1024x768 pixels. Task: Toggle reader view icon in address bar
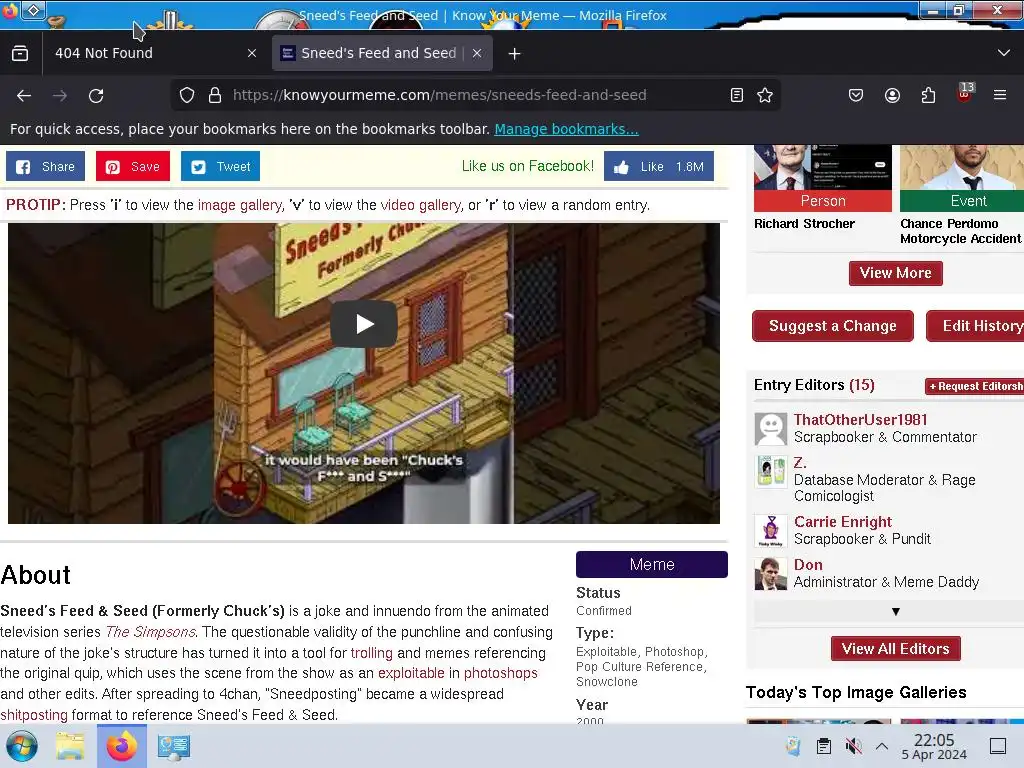[x=737, y=95]
